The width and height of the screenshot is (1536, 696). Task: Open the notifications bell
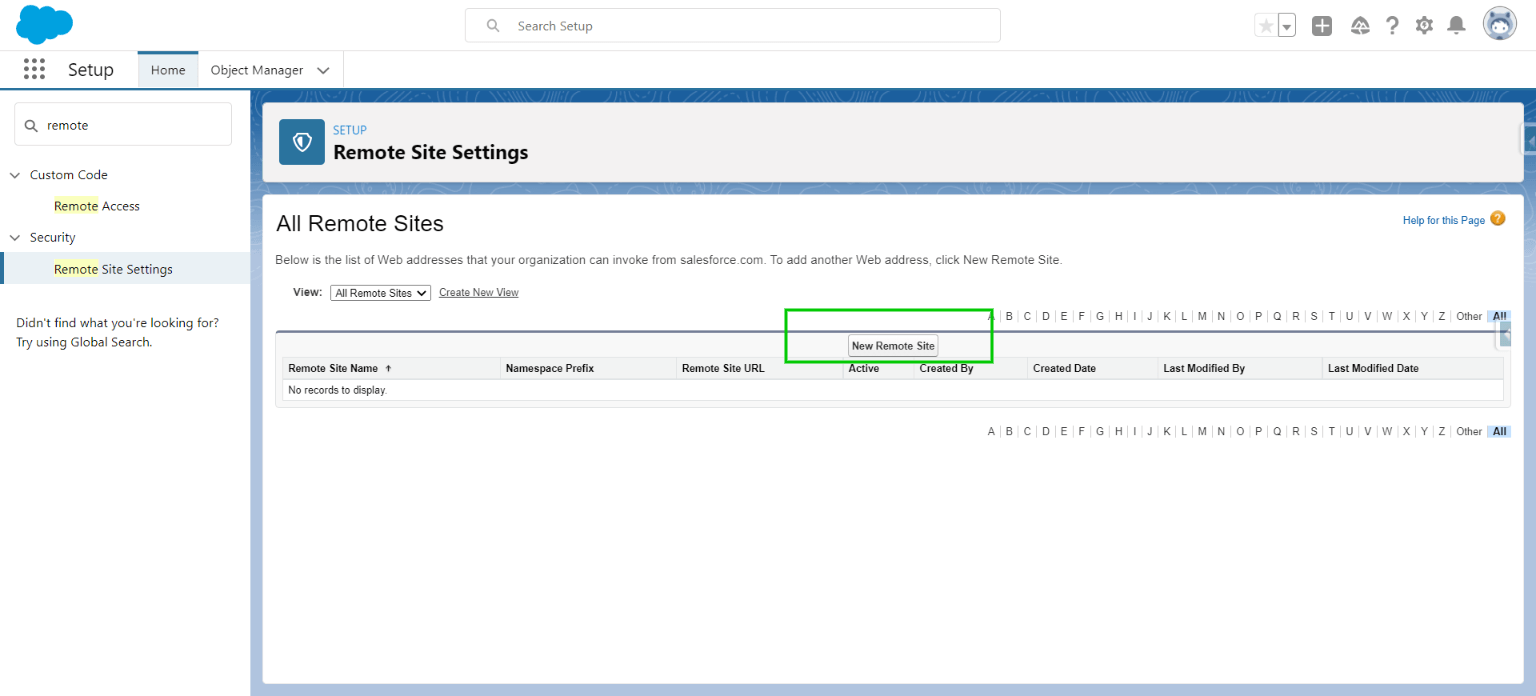point(1456,25)
